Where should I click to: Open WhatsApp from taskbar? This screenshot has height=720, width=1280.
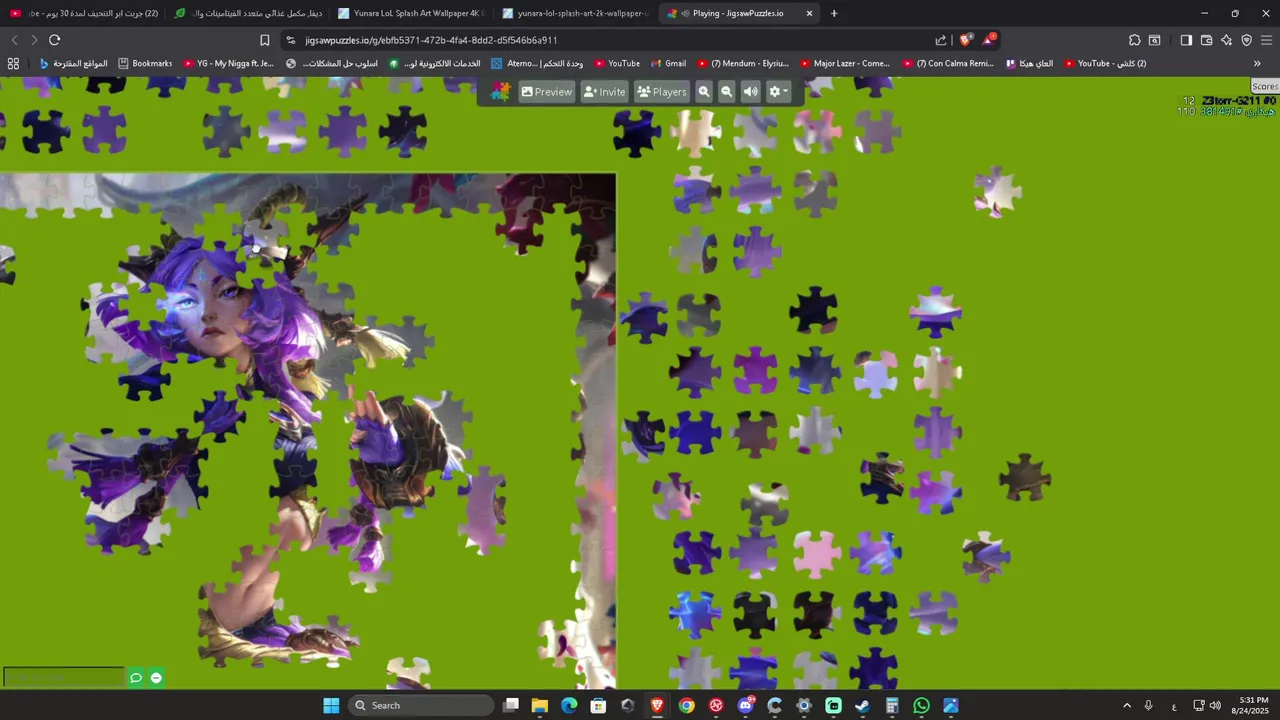[921, 705]
